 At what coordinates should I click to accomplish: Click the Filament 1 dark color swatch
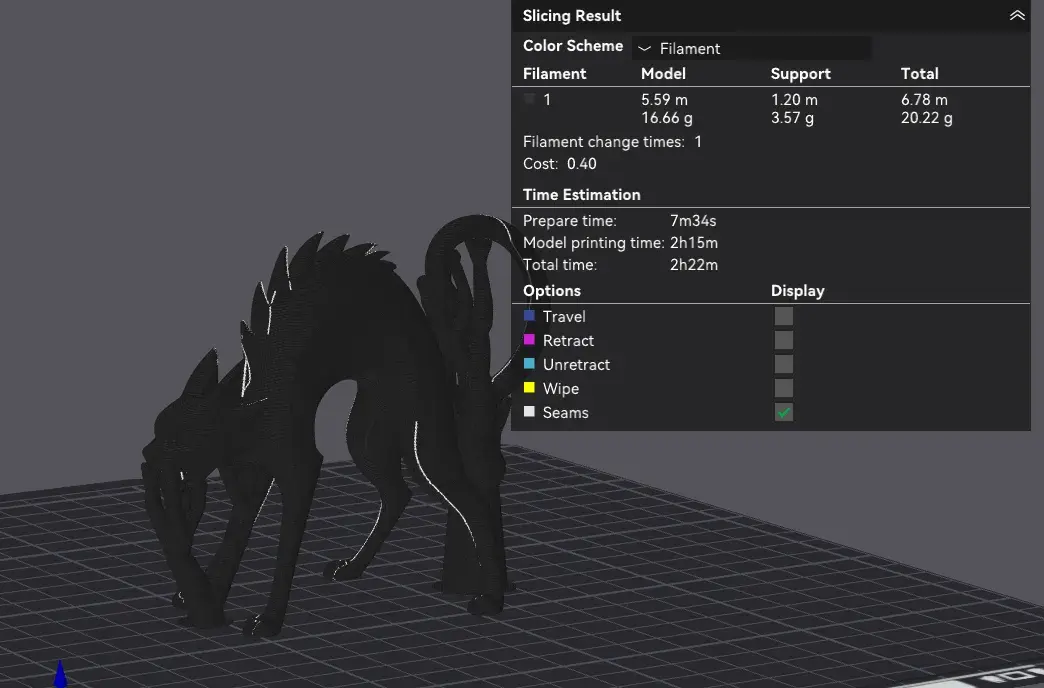pos(529,99)
